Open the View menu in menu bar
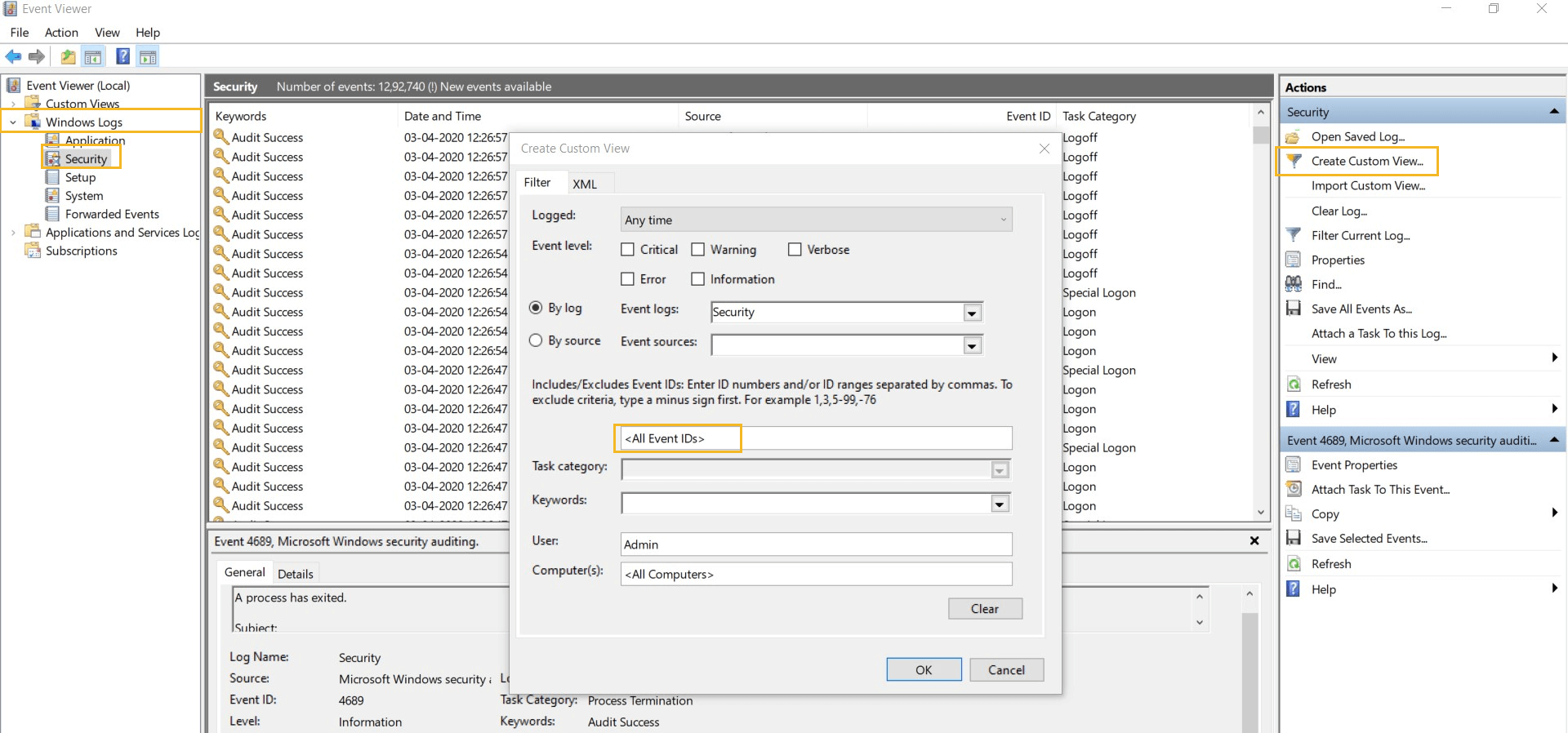This screenshot has height=733, width=1568. [107, 33]
